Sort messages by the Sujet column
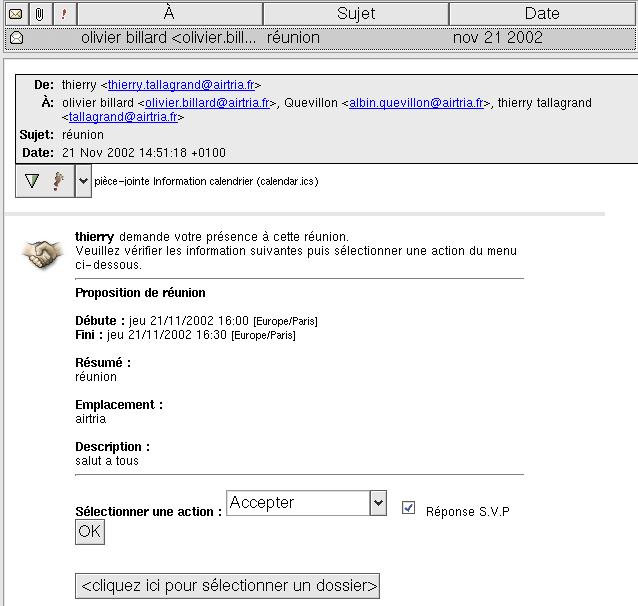Viewport: 638px width, 606px height. (356, 14)
